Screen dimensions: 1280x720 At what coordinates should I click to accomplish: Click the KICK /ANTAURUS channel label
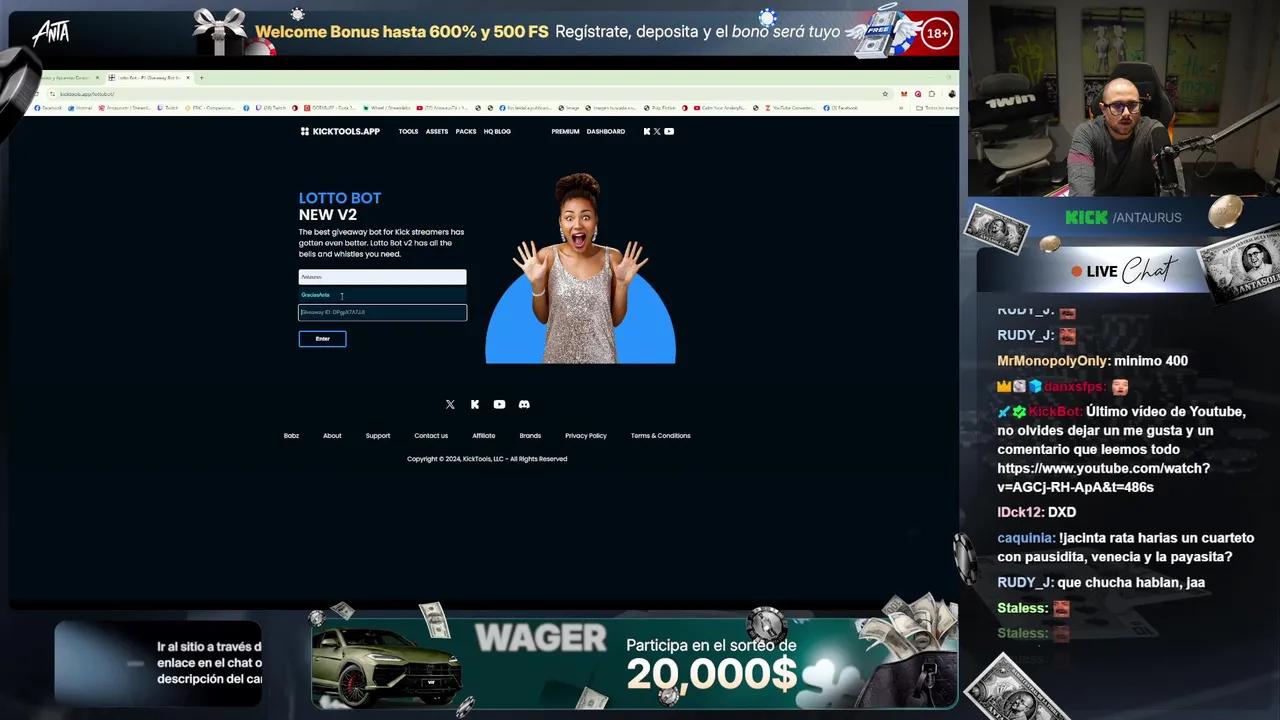(x=1123, y=217)
